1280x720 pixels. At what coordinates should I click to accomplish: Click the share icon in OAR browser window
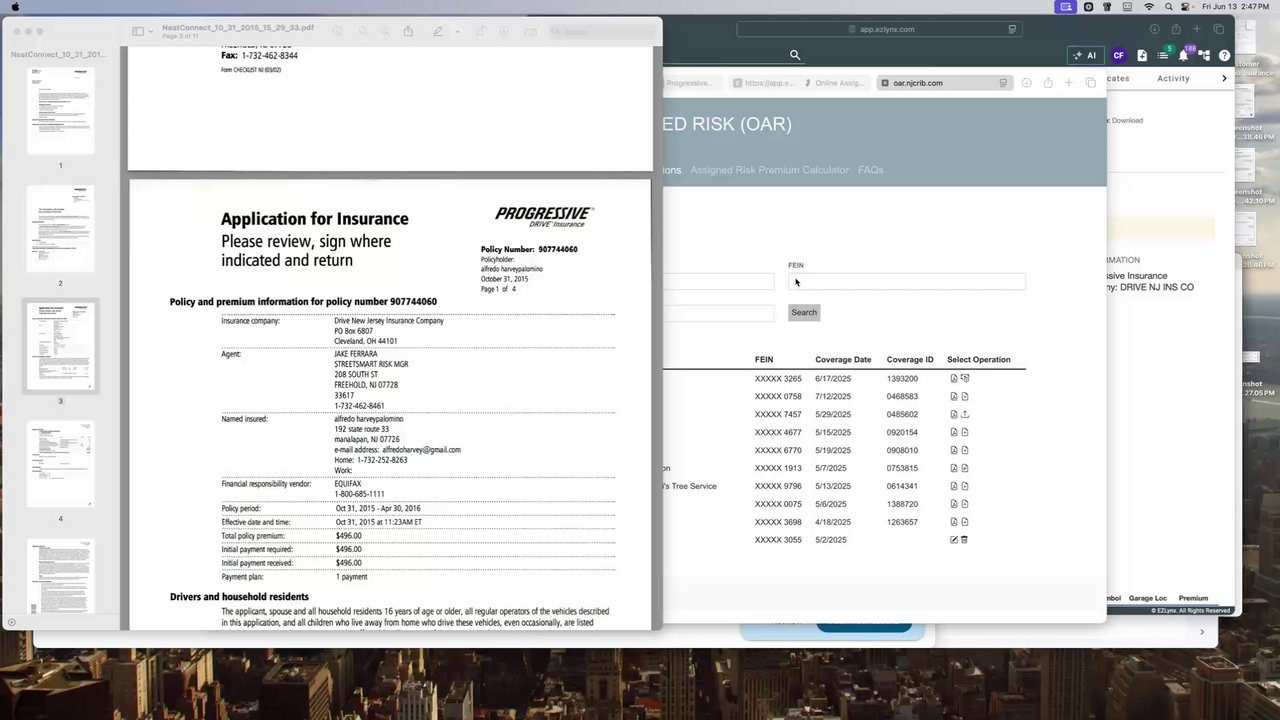pyautogui.click(x=1048, y=83)
